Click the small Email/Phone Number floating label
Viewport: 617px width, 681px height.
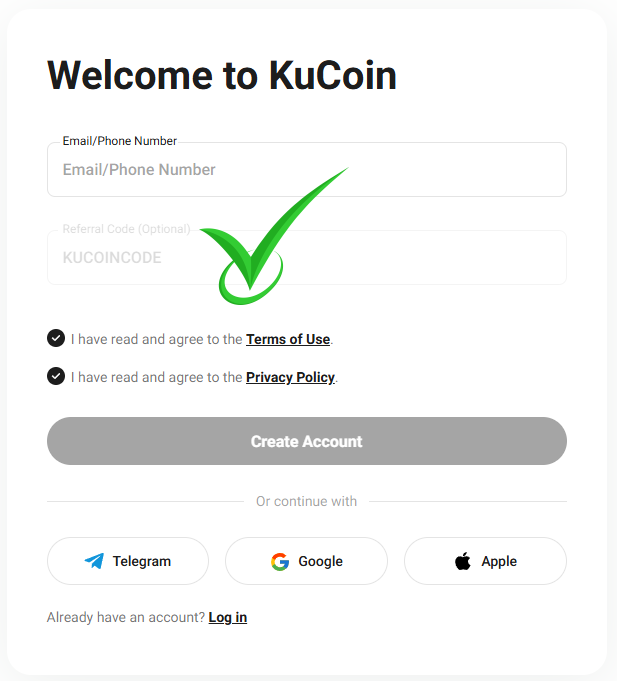point(119,141)
